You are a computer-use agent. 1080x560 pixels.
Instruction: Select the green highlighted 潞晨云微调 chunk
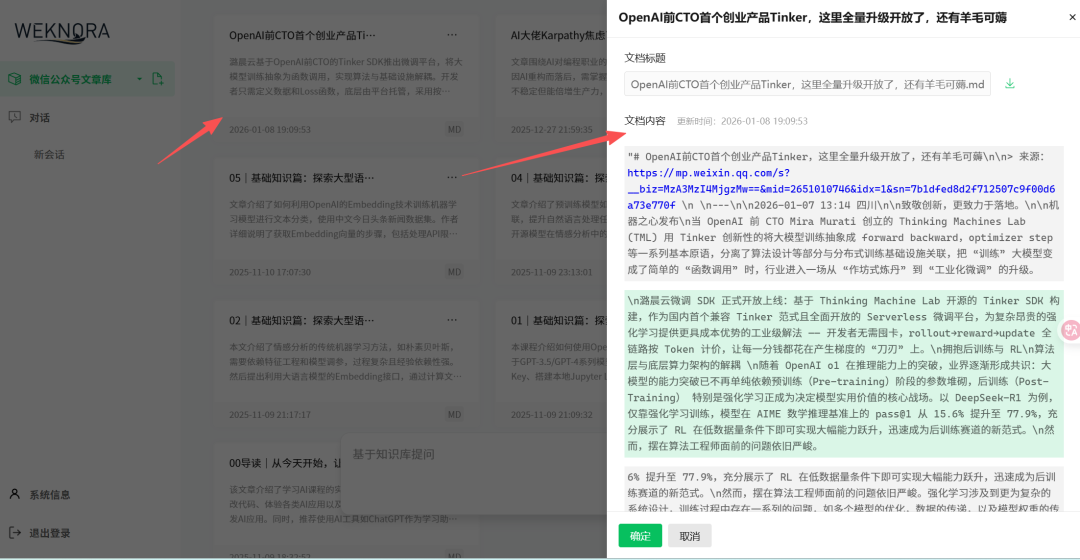tap(844, 373)
